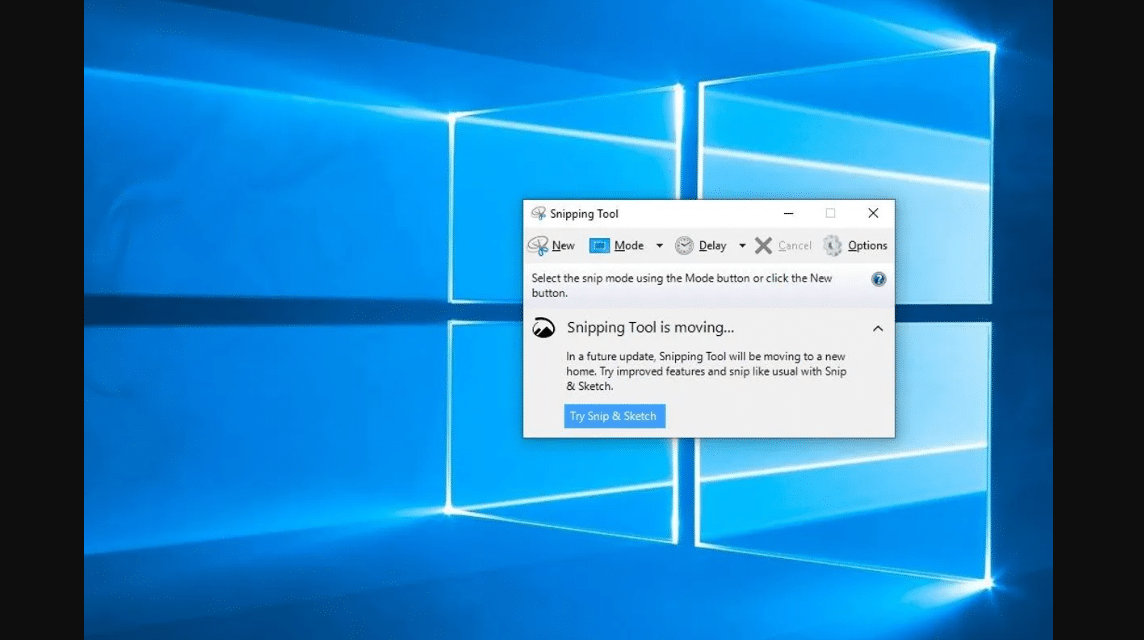Click the 'Snipping Tool is moving...' heading

point(650,328)
